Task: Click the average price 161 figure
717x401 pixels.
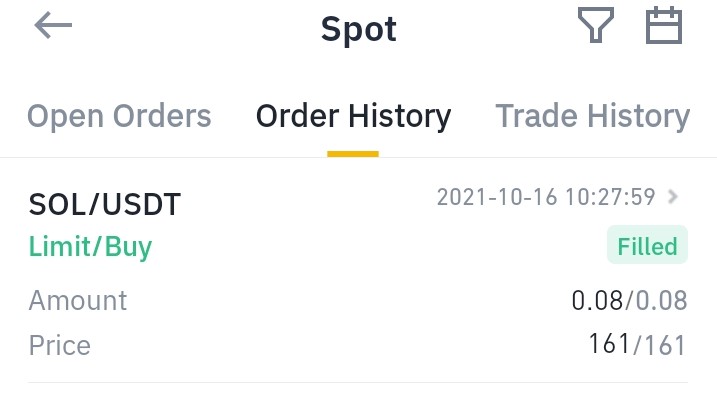Action: pos(609,344)
